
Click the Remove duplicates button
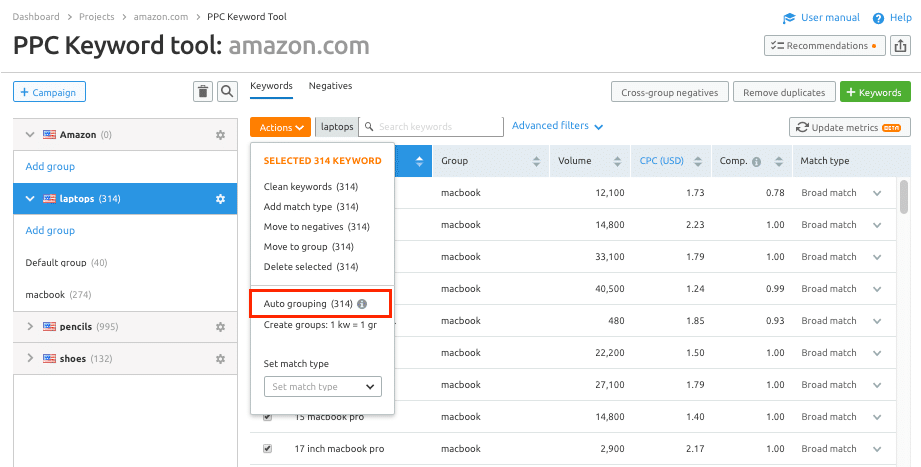pos(784,92)
